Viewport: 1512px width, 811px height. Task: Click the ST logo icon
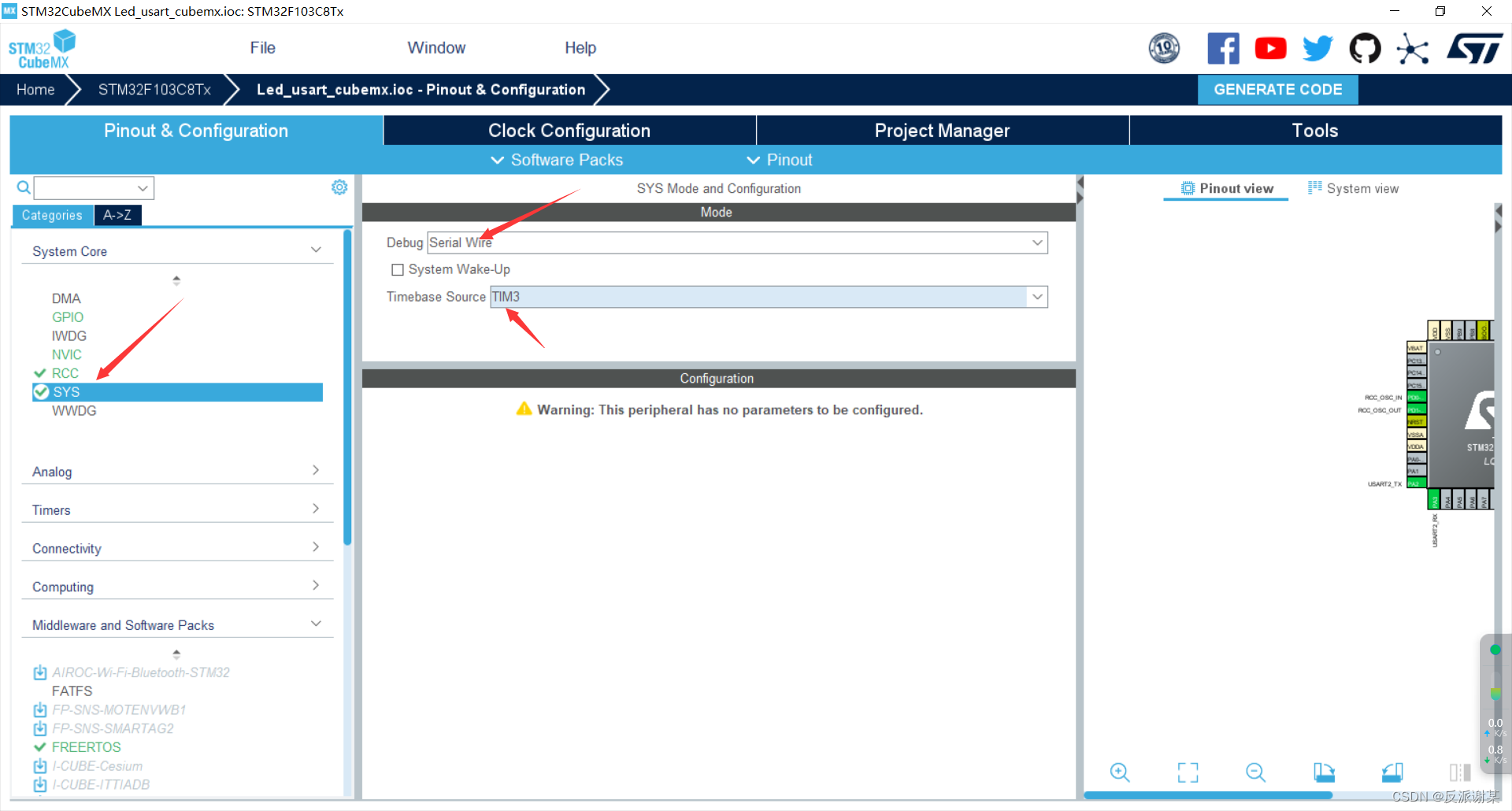1474,49
